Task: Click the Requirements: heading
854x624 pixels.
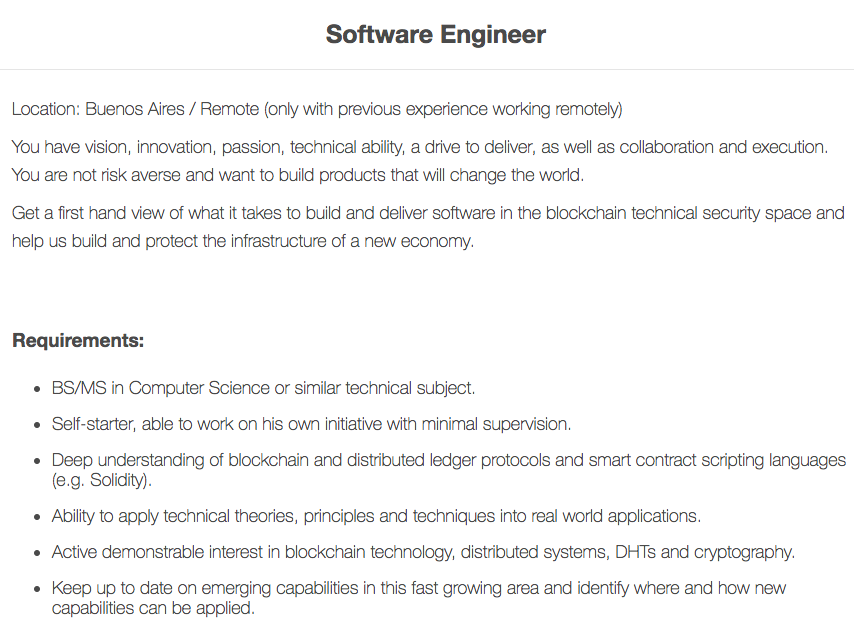Action: click(78, 341)
